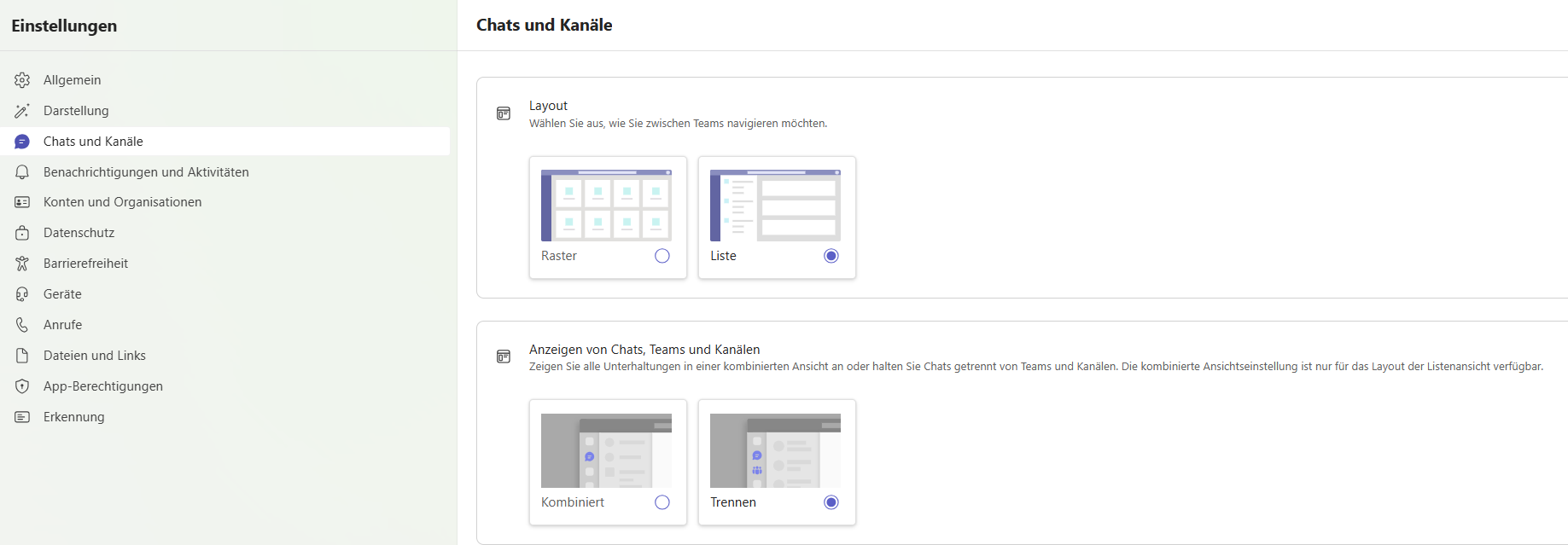Click the Geräte headset icon
This screenshot has width=1568, height=545.
[22, 294]
